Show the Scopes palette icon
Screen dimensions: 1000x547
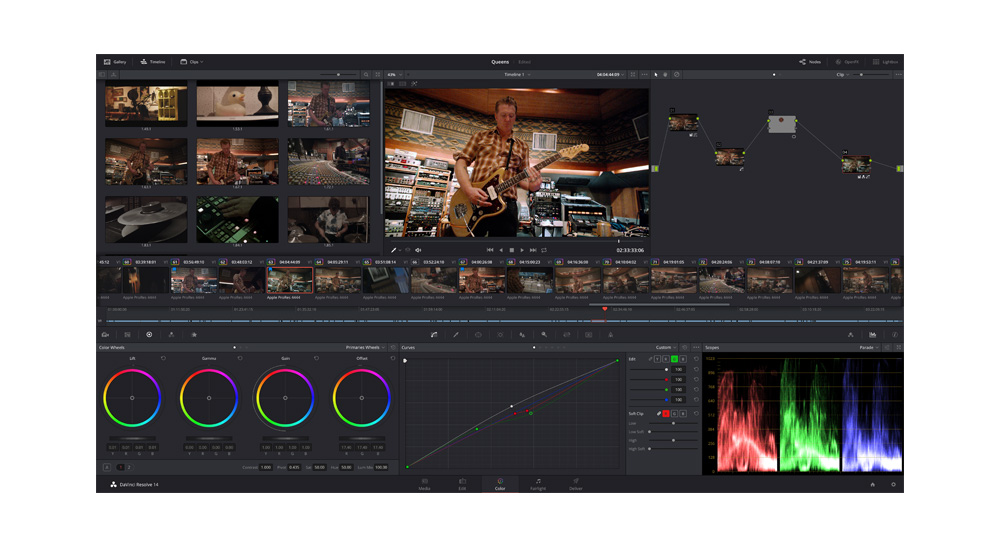click(873, 334)
